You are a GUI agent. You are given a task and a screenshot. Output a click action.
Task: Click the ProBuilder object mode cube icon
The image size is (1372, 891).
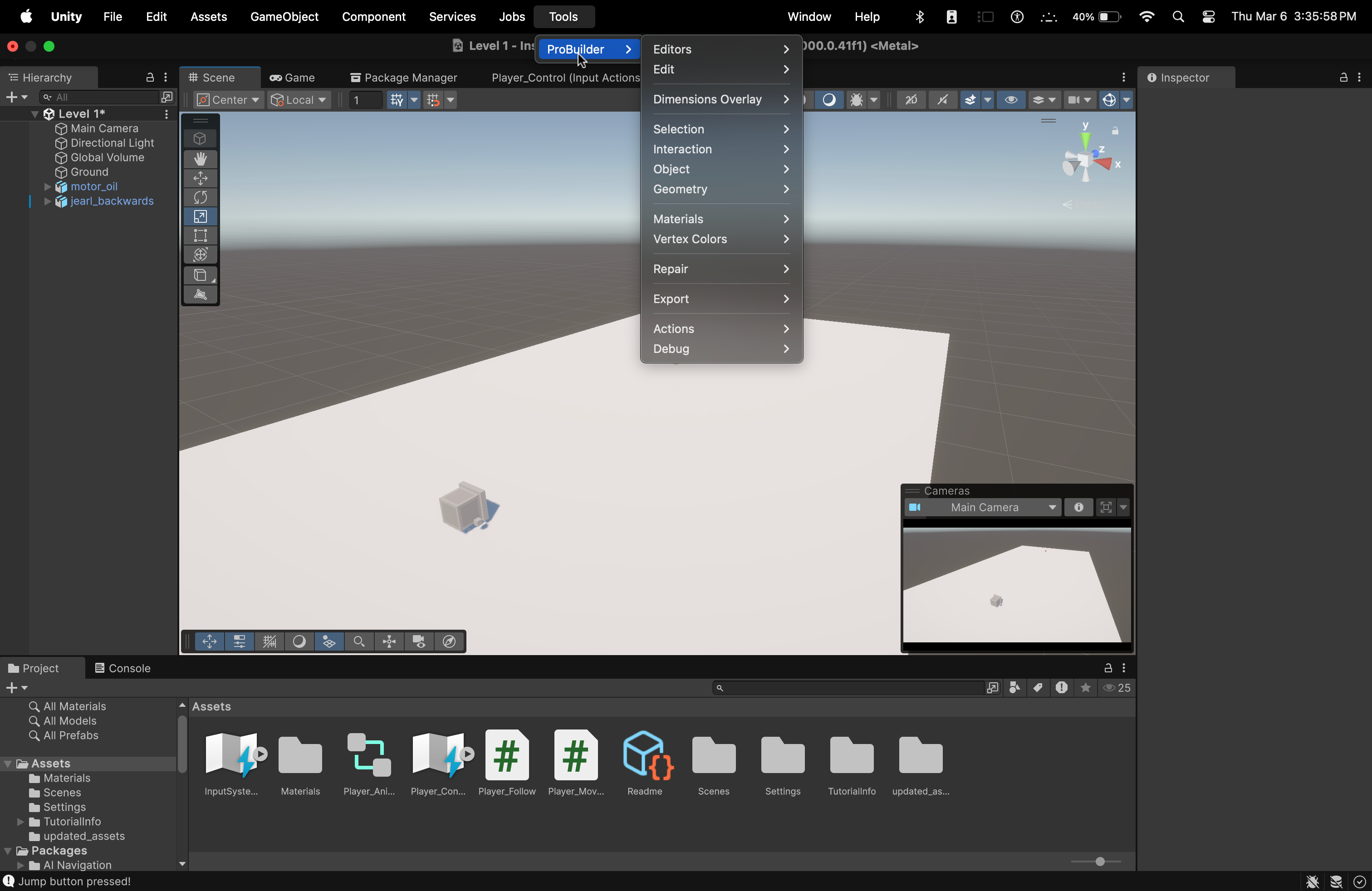coord(200,139)
